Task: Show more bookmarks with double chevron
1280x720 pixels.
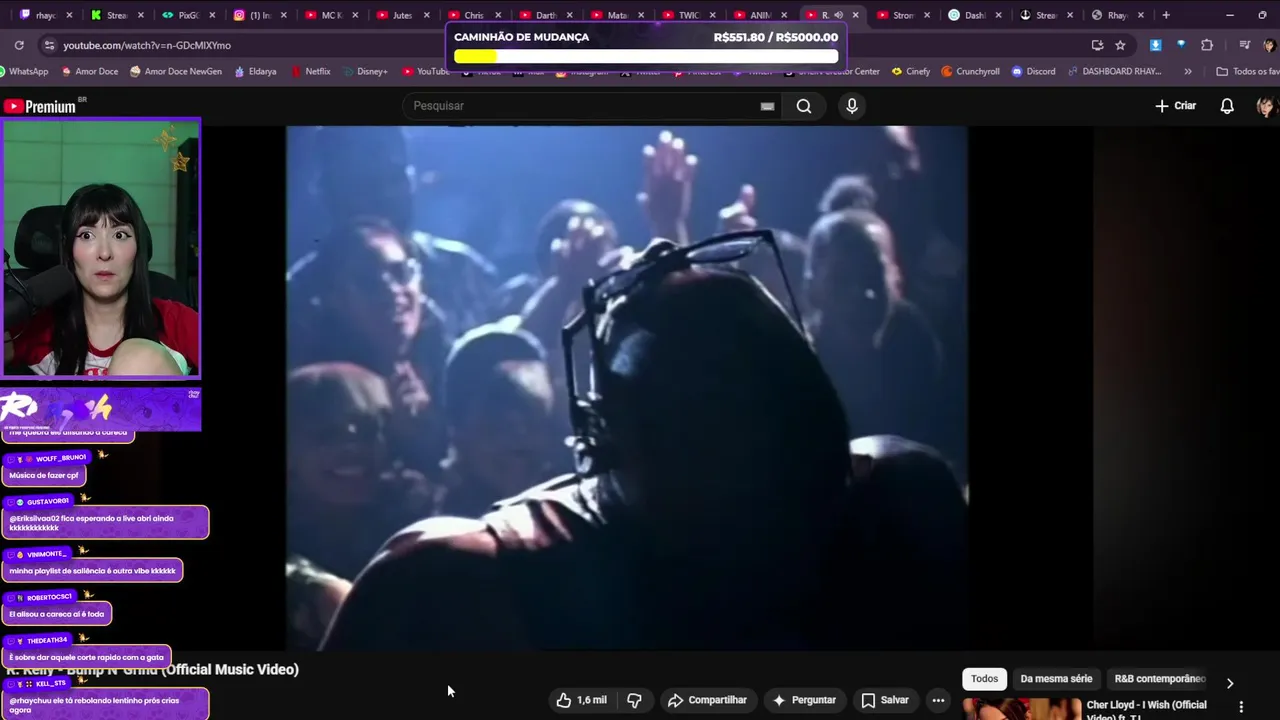Action: [1188, 71]
